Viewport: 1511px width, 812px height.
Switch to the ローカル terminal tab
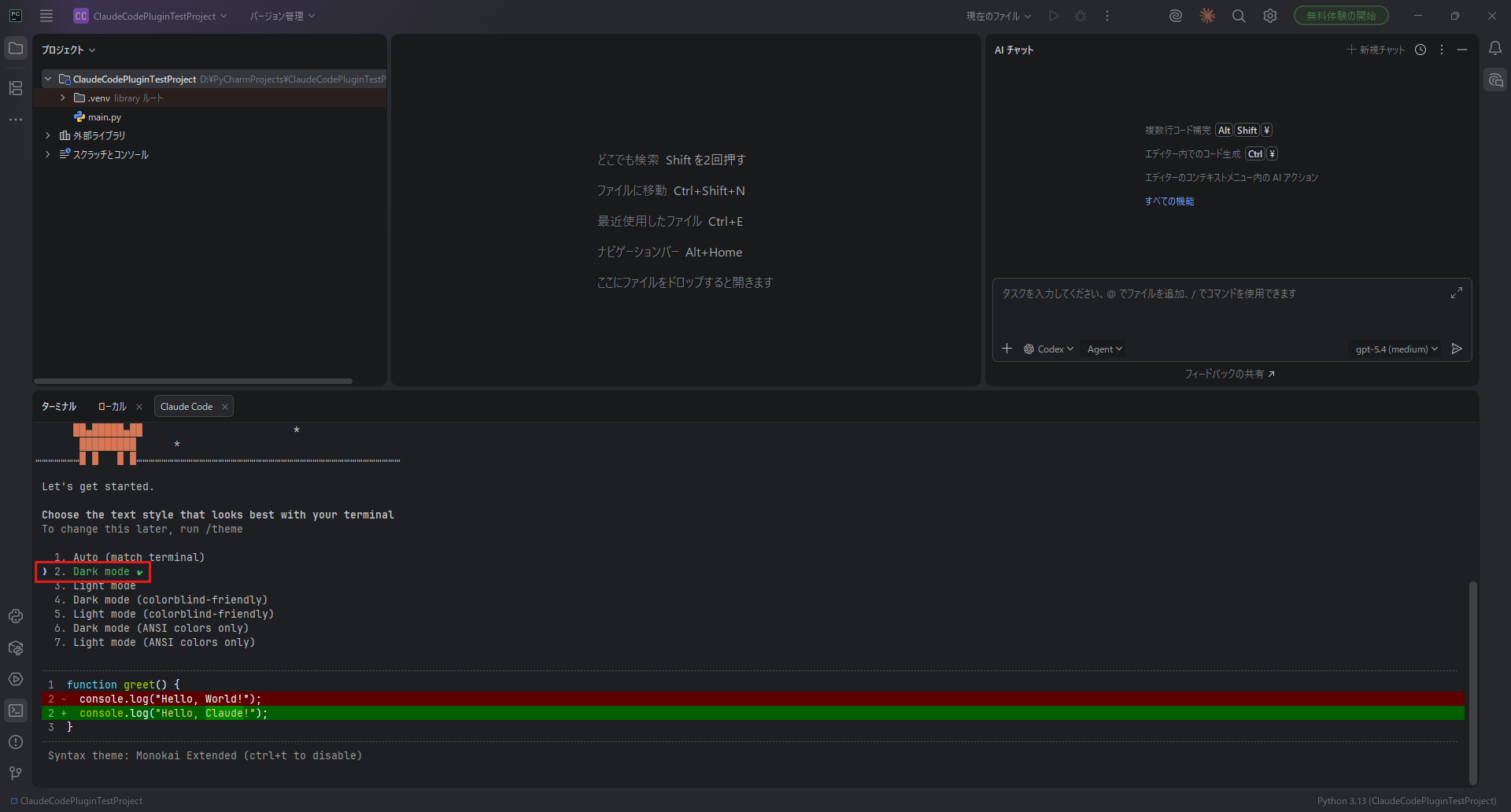tap(112, 407)
